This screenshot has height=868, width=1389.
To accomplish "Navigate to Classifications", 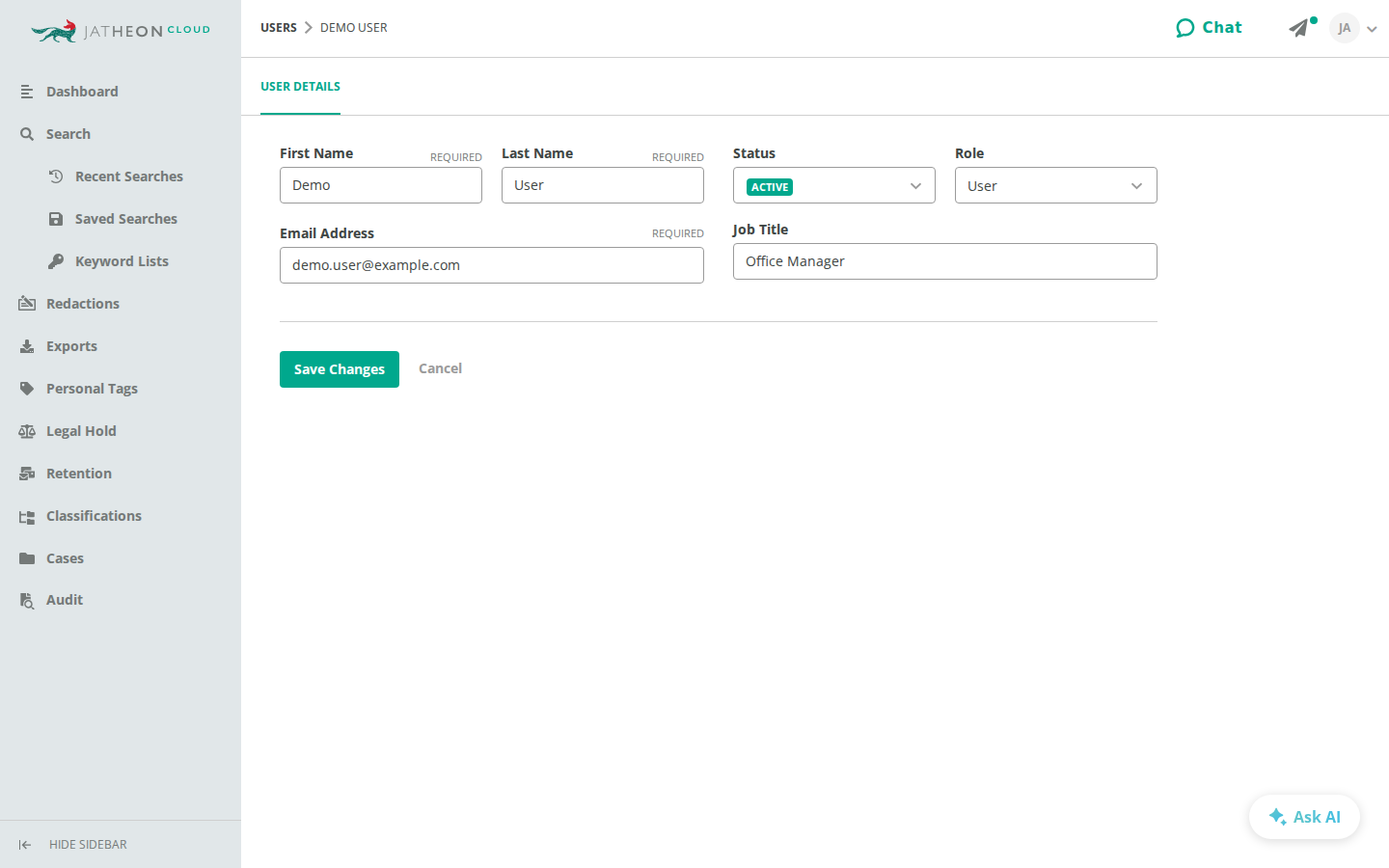I will (x=94, y=516).
